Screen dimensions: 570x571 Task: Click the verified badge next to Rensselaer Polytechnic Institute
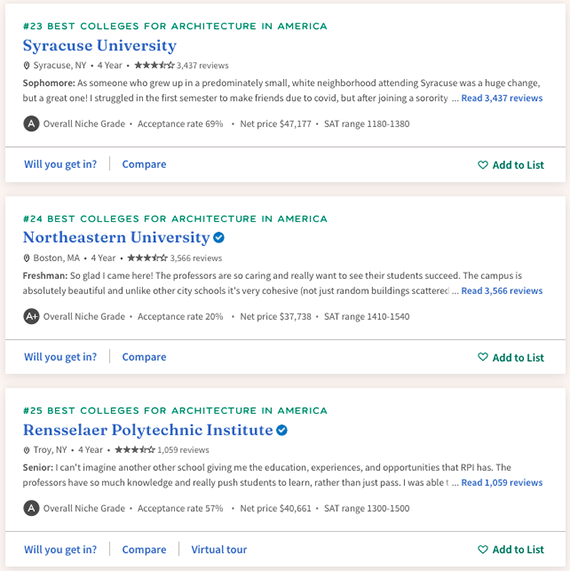282,430
